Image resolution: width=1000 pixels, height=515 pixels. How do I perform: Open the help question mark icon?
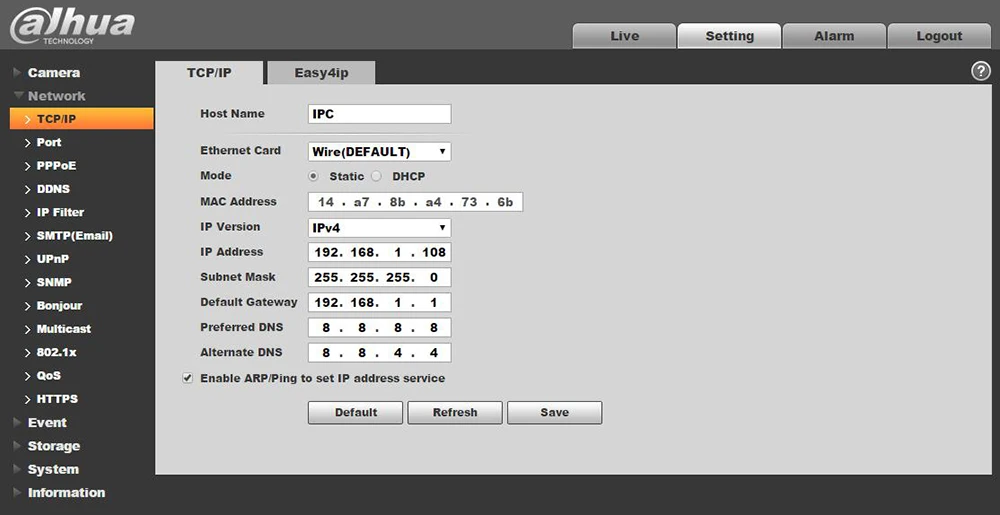click(980, 71)
